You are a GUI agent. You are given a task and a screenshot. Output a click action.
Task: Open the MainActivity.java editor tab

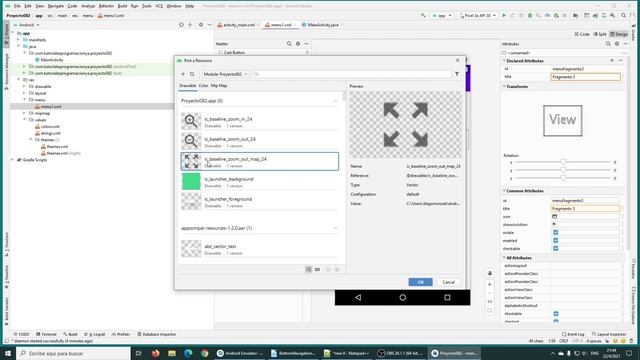pyautogui.click(x=322, y=25)
